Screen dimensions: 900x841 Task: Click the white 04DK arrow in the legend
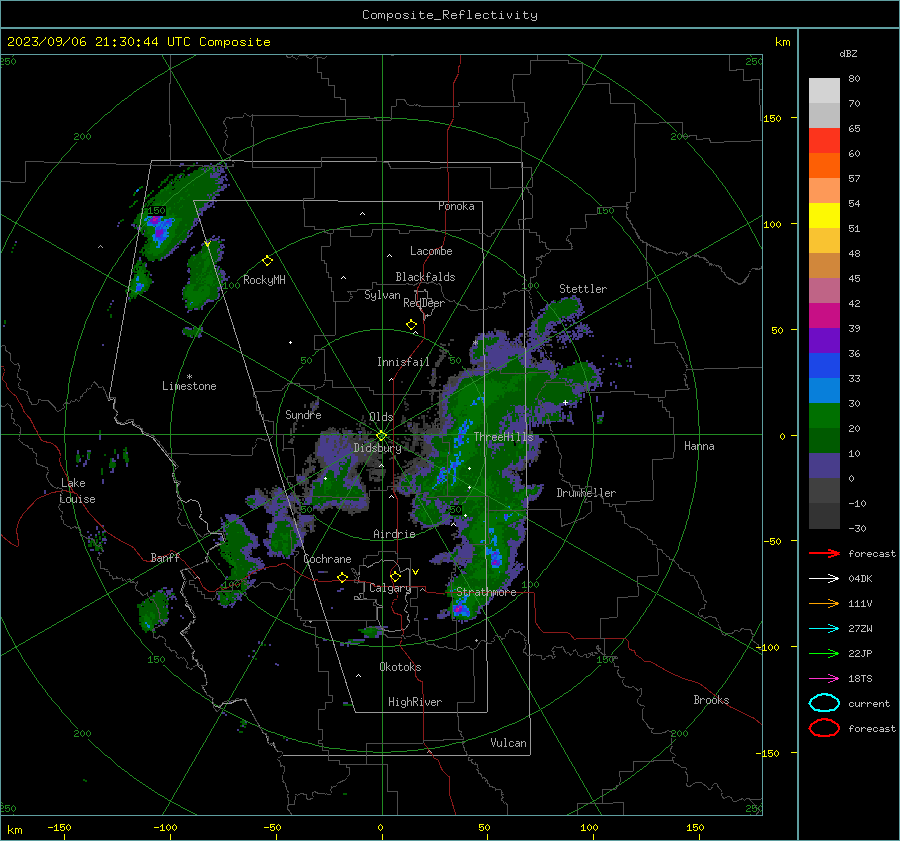(x=824, y=579)
